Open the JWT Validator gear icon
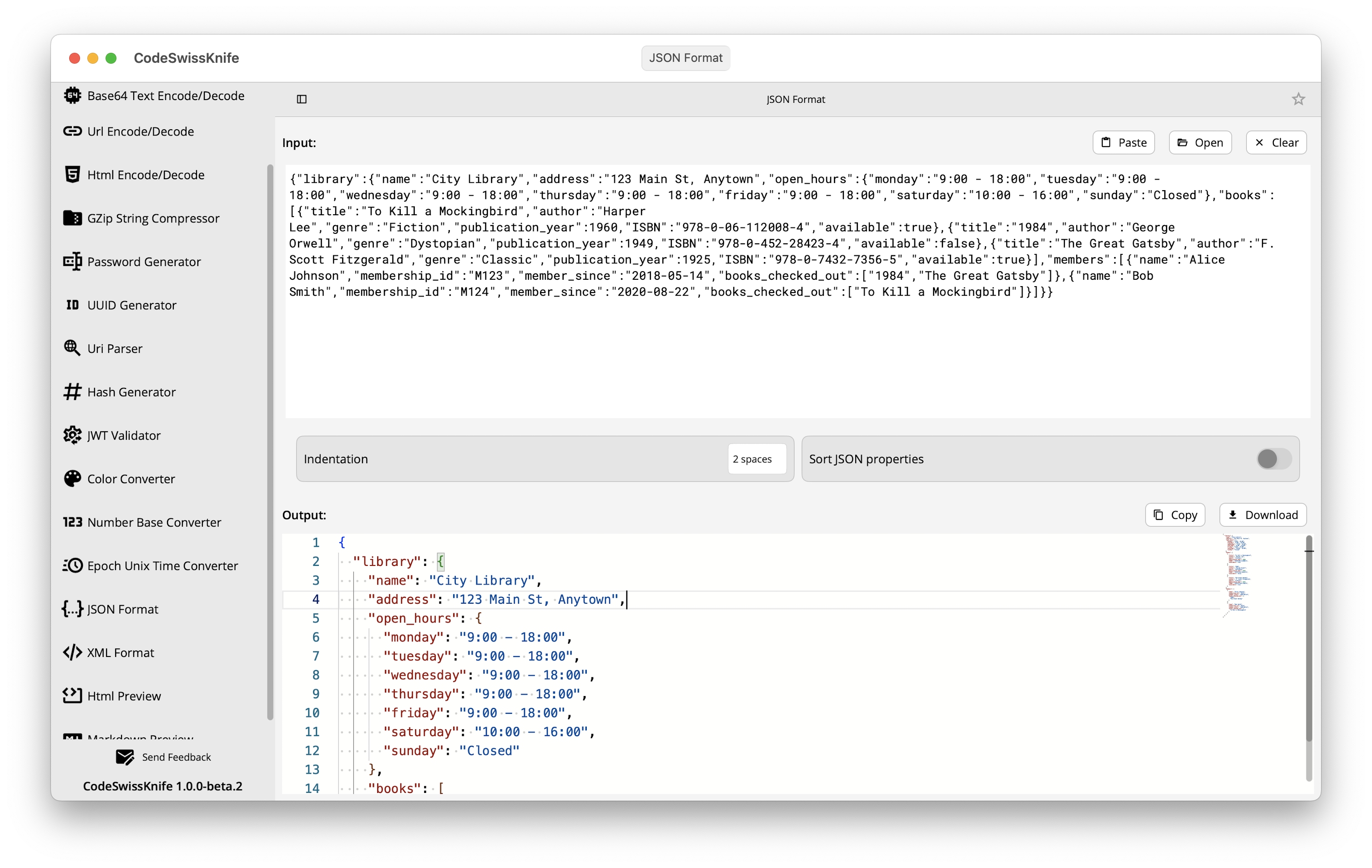Screen dimensions: 1372x868 pyautogui.click(x=72, y=435)
